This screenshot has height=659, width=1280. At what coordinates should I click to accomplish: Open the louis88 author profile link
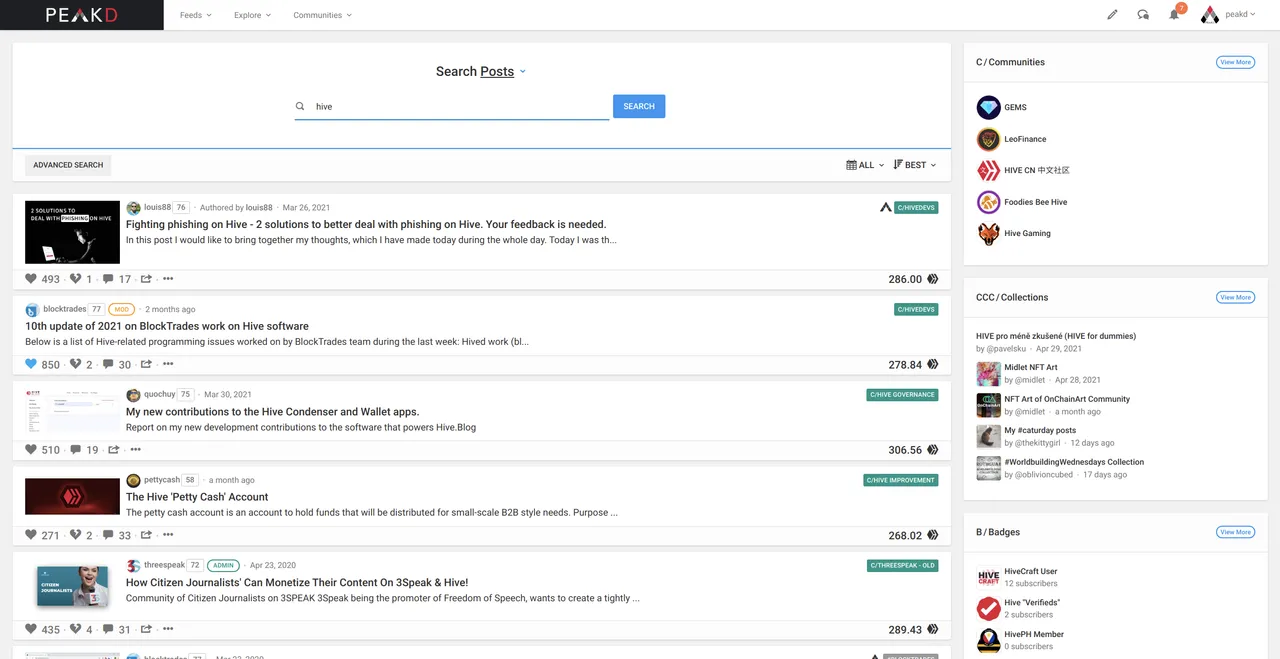click(x=157, y=207)
